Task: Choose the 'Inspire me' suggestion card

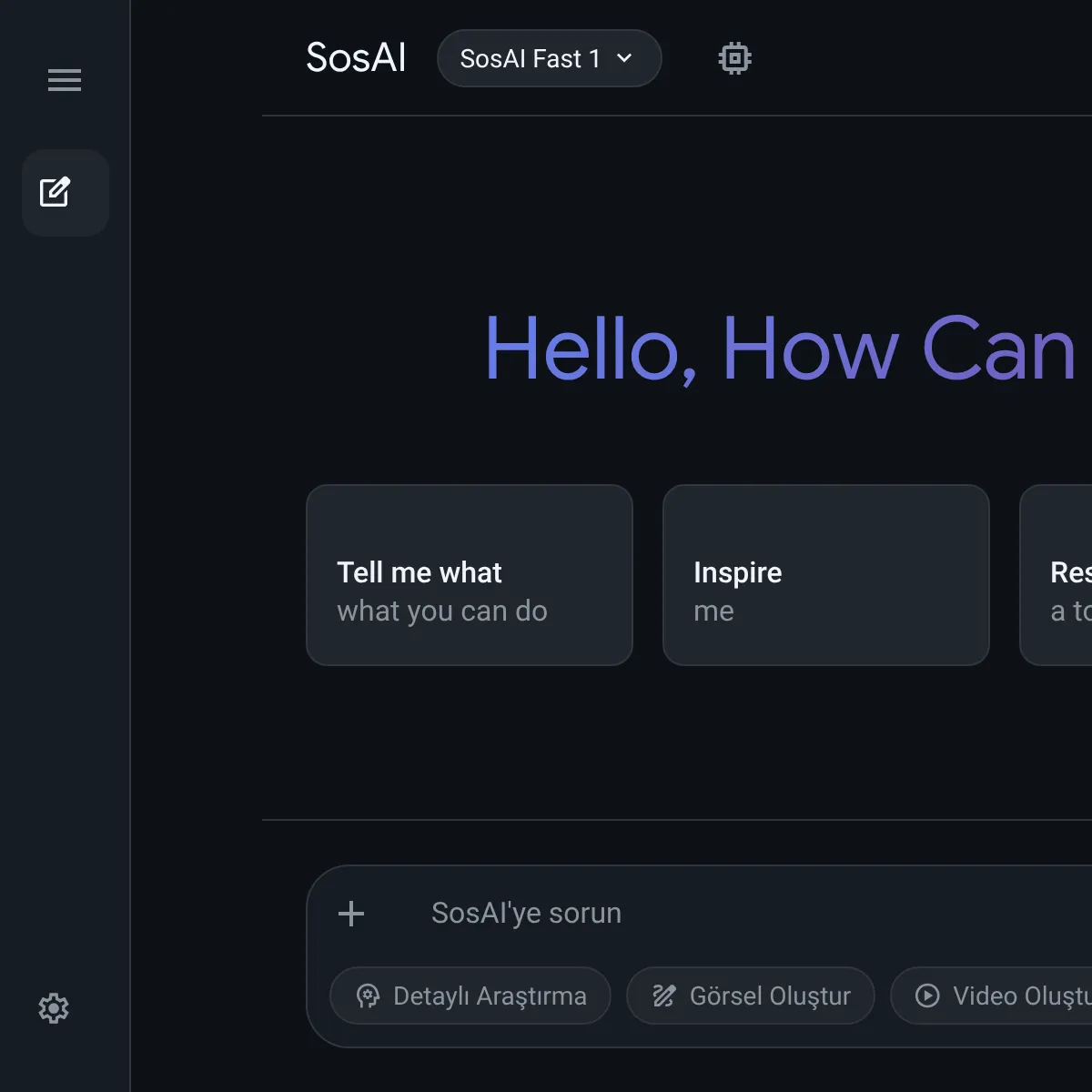Action: coord(825,575)
